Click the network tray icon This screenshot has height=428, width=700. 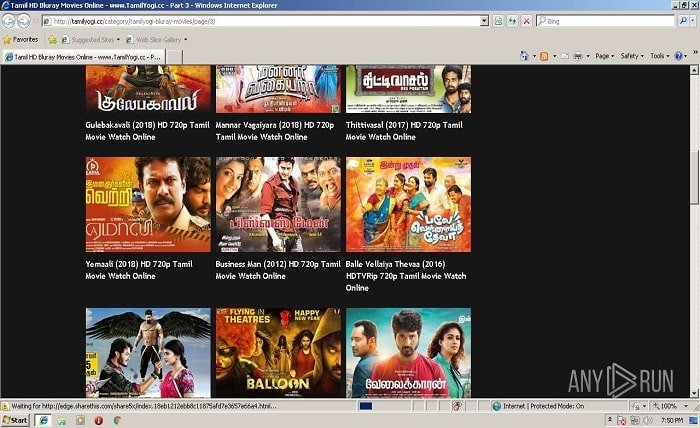click(x=634, y=420)
